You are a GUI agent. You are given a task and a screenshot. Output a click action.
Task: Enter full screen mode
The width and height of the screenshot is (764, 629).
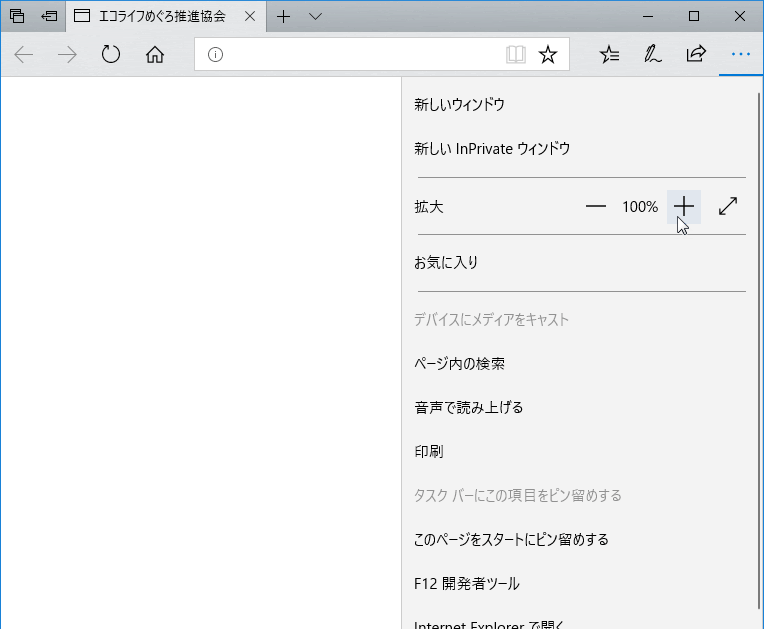point(728,207)
